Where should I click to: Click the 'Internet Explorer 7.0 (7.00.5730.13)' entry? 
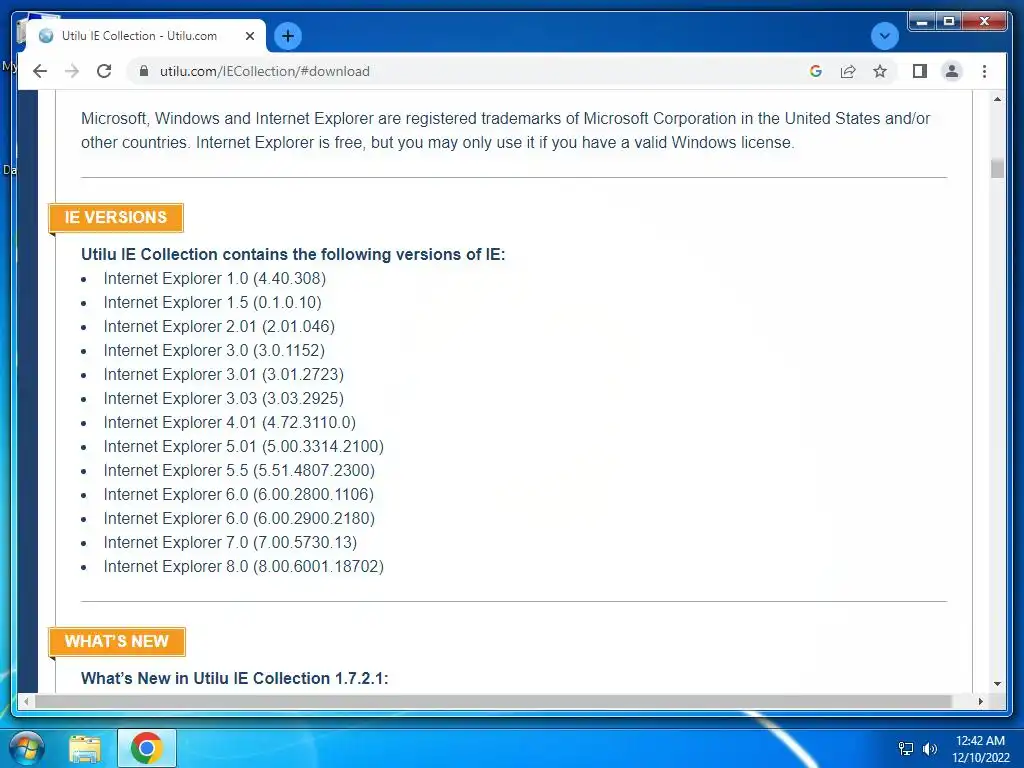pyautogui.click(x=230, y=543)
